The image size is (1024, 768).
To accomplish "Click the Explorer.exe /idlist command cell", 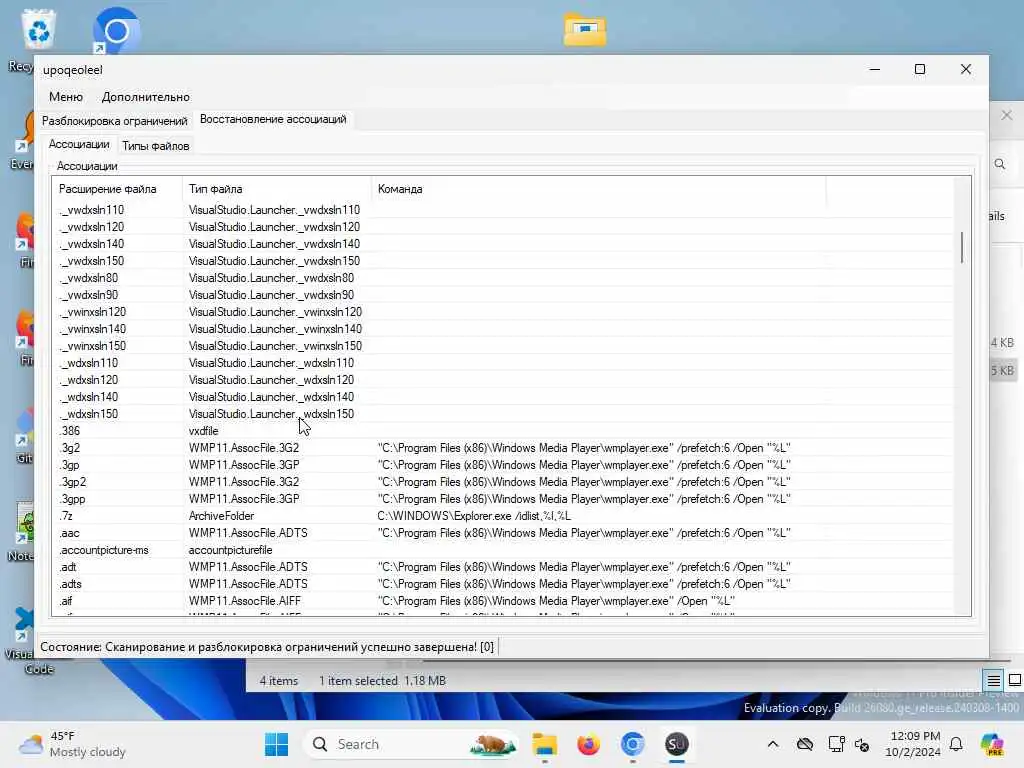I will (474, 515).
